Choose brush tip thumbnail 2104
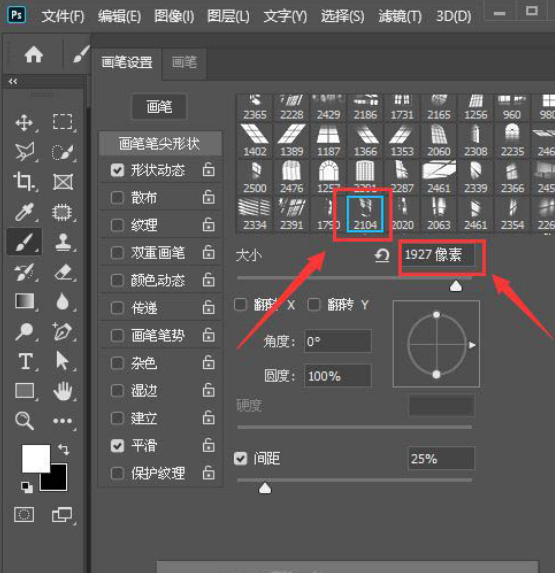Viewport: 555px width, 573px height. coord(365,214)
